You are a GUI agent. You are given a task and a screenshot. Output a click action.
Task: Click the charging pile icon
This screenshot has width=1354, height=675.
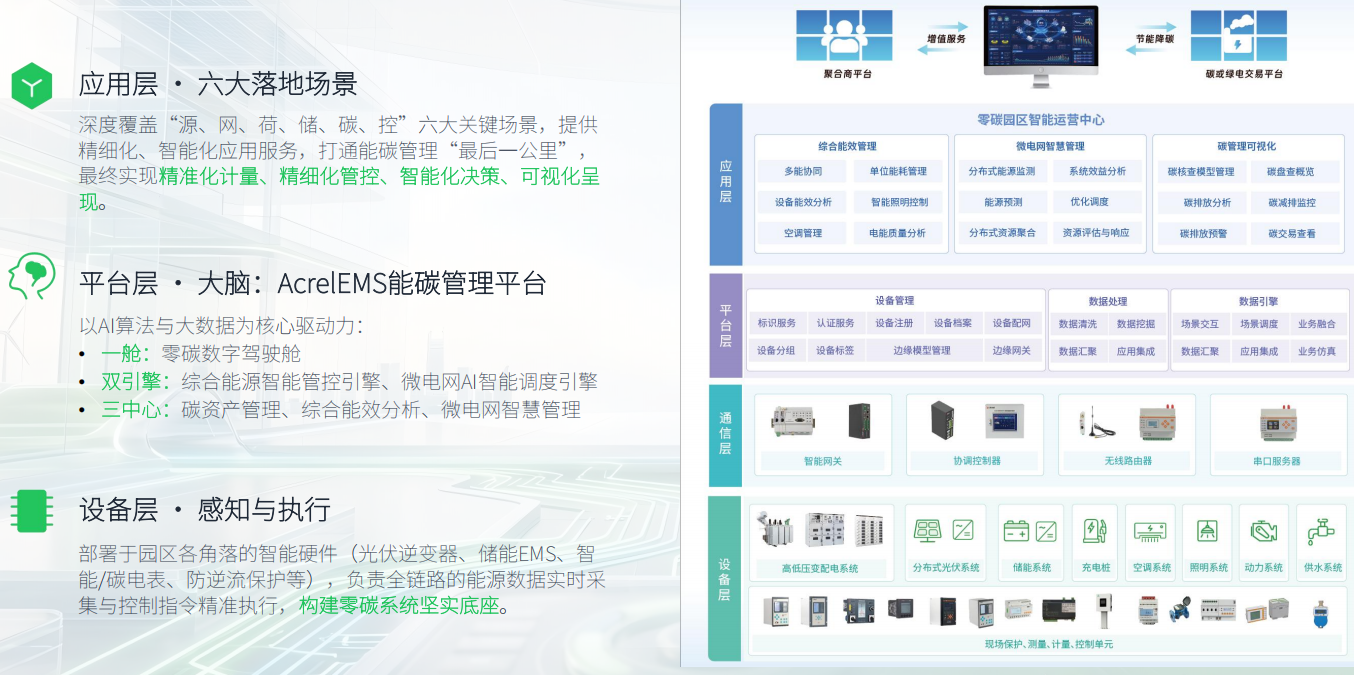(x=1094, y=531)
